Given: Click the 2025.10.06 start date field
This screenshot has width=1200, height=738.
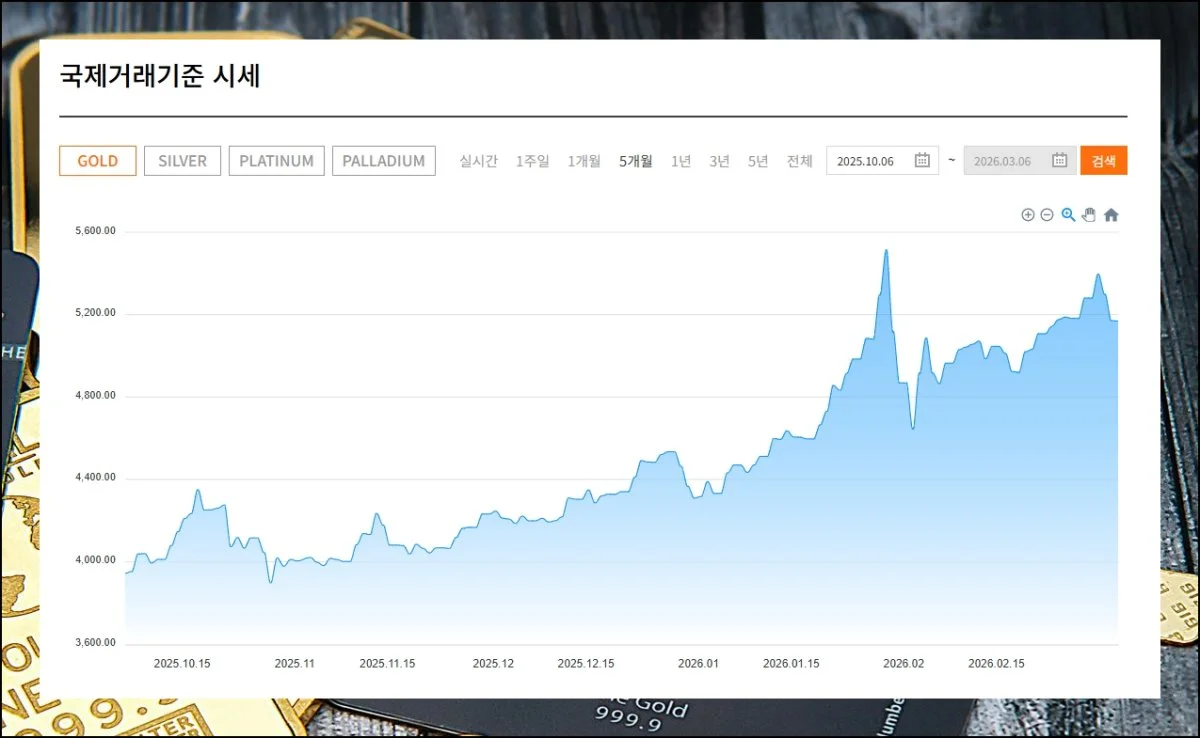Looking at the screenshot, I should 870,161.
